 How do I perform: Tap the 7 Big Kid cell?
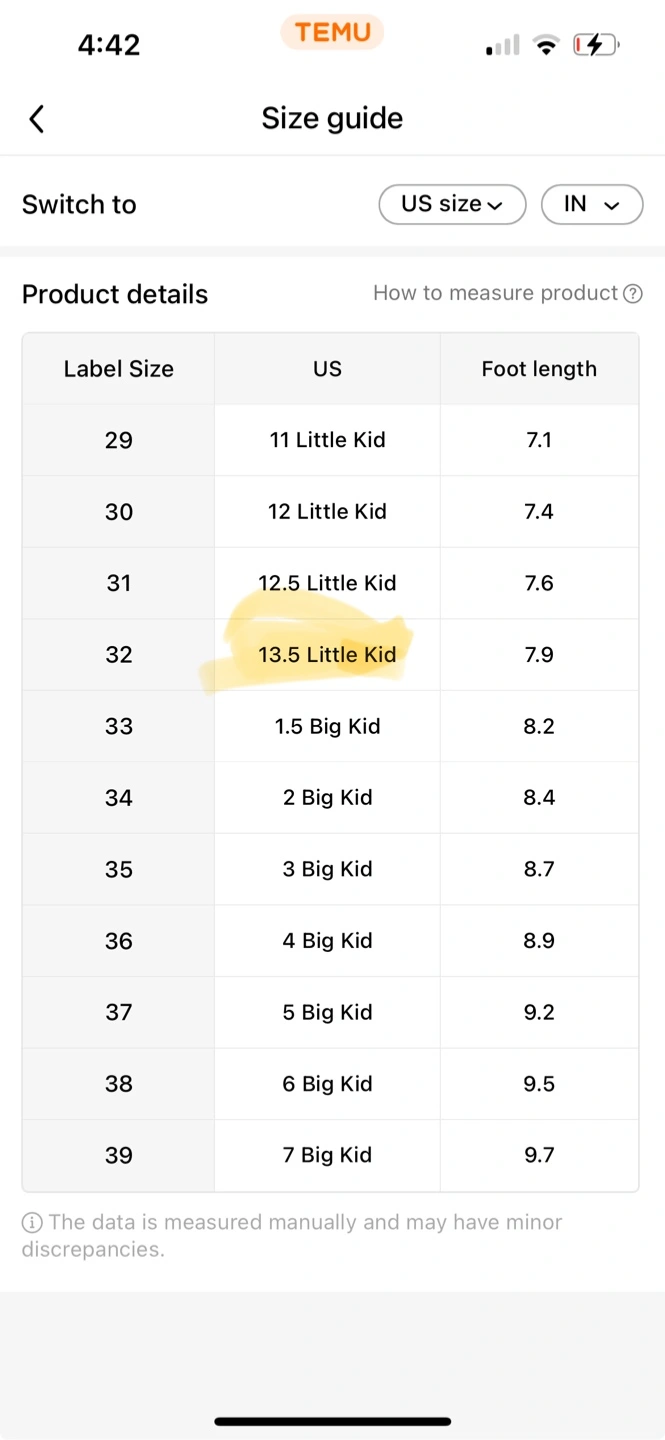click(x=327, y=1155)
